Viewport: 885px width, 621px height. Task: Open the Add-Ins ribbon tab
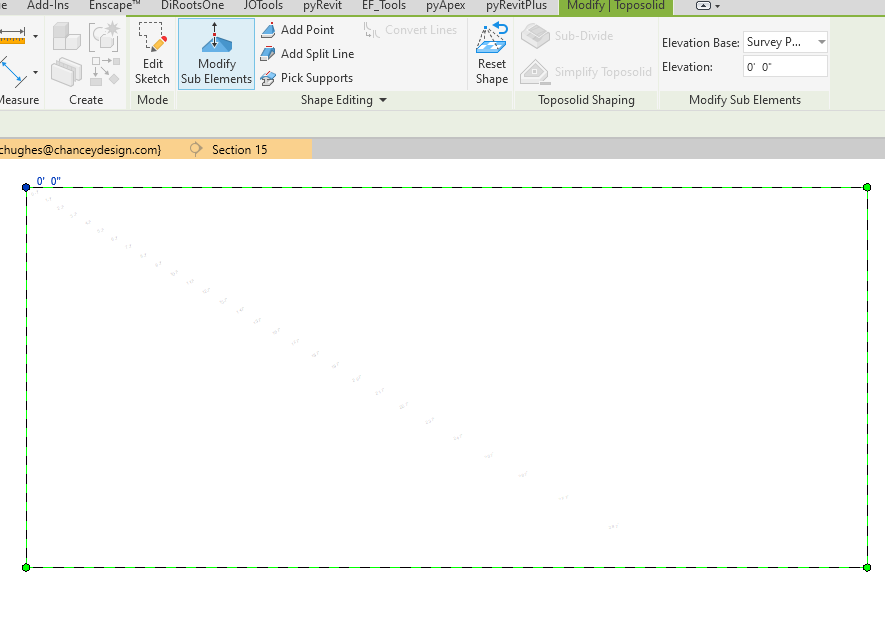pyautogui.click(x=47, y=5)
